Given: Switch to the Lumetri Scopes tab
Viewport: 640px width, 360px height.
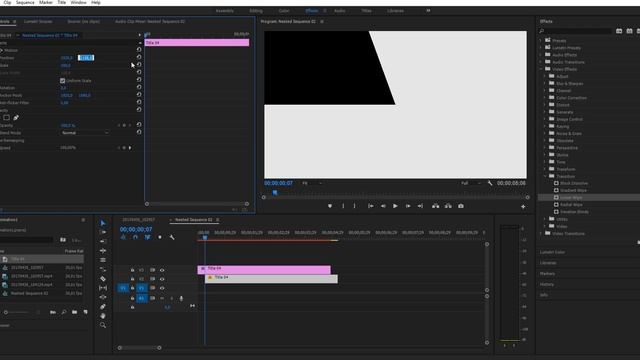Looking at the screenshot, I should click(x=38, y=21).
